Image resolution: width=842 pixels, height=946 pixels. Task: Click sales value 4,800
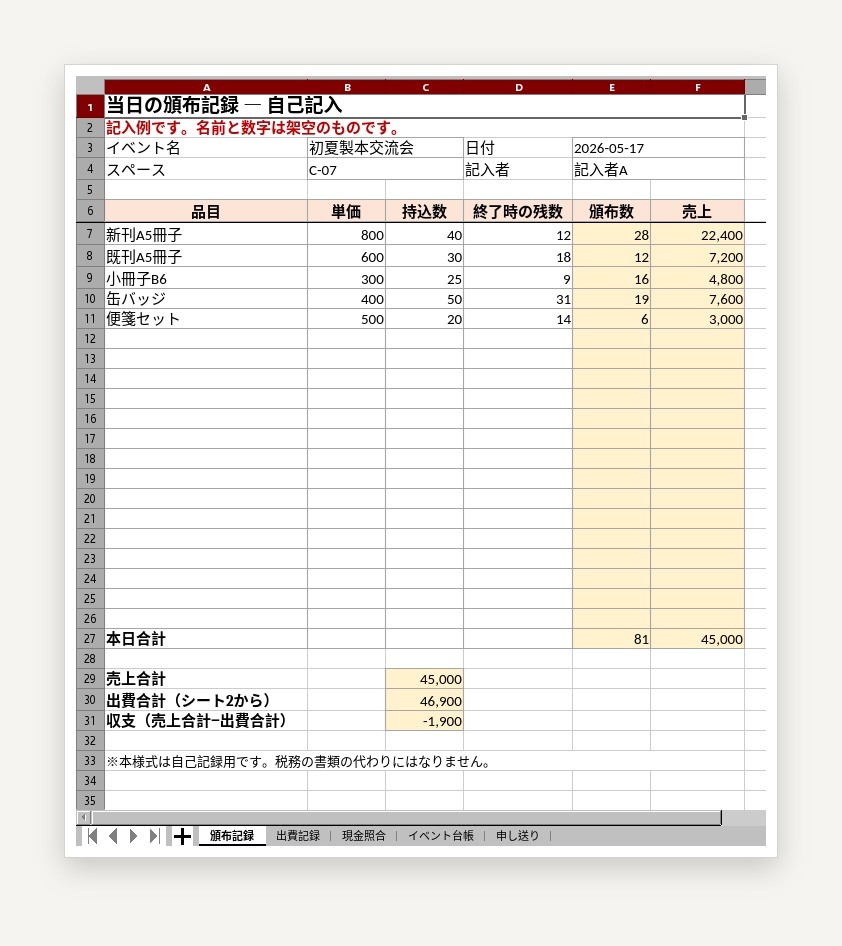698,278
